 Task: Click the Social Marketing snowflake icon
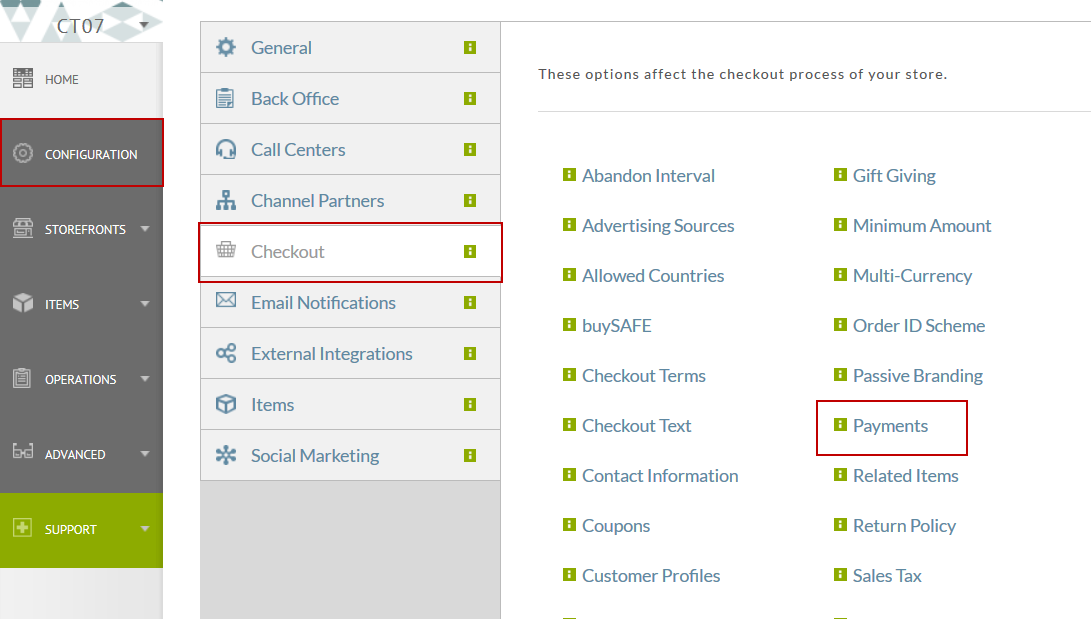(x=225, y=456)
